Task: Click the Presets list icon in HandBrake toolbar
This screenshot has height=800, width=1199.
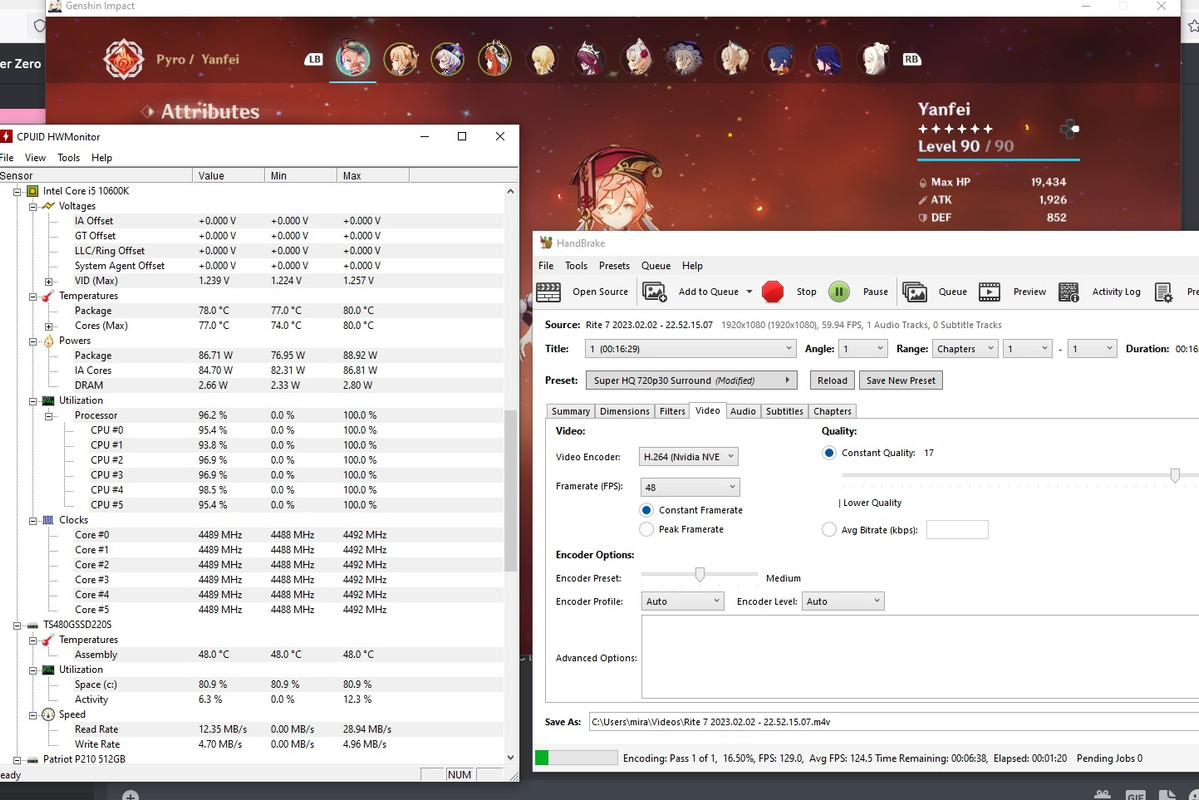Action: click(x=1163, y=291)
